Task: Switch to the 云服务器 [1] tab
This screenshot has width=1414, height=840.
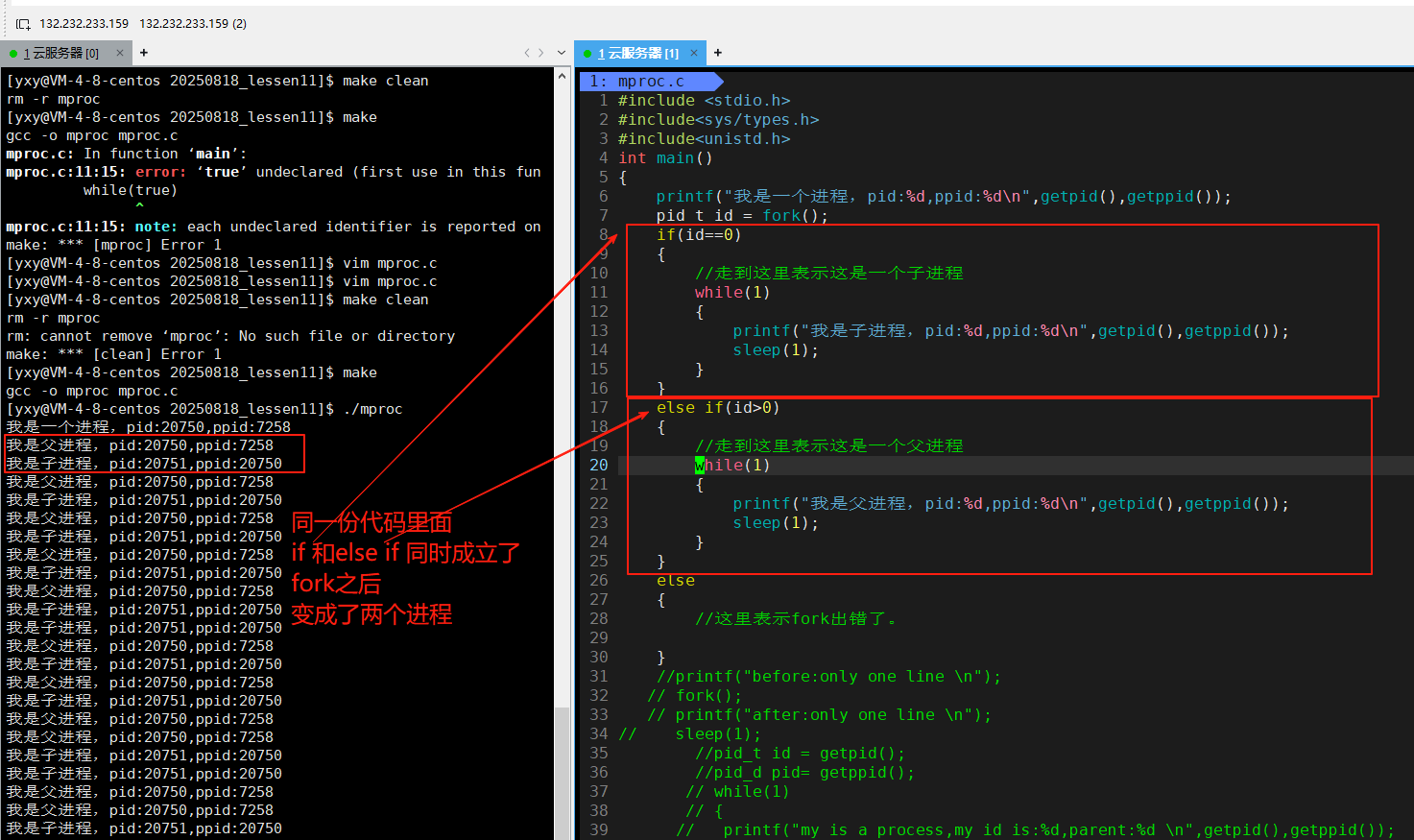Action: pyautogui.click(x=637, y=53)
